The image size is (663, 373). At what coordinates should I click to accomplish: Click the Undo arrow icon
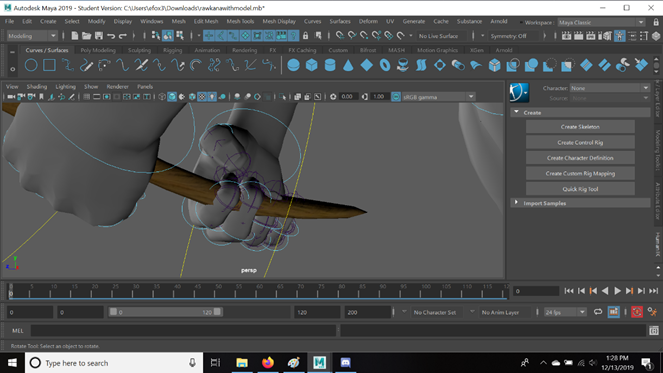click(111, 36)
